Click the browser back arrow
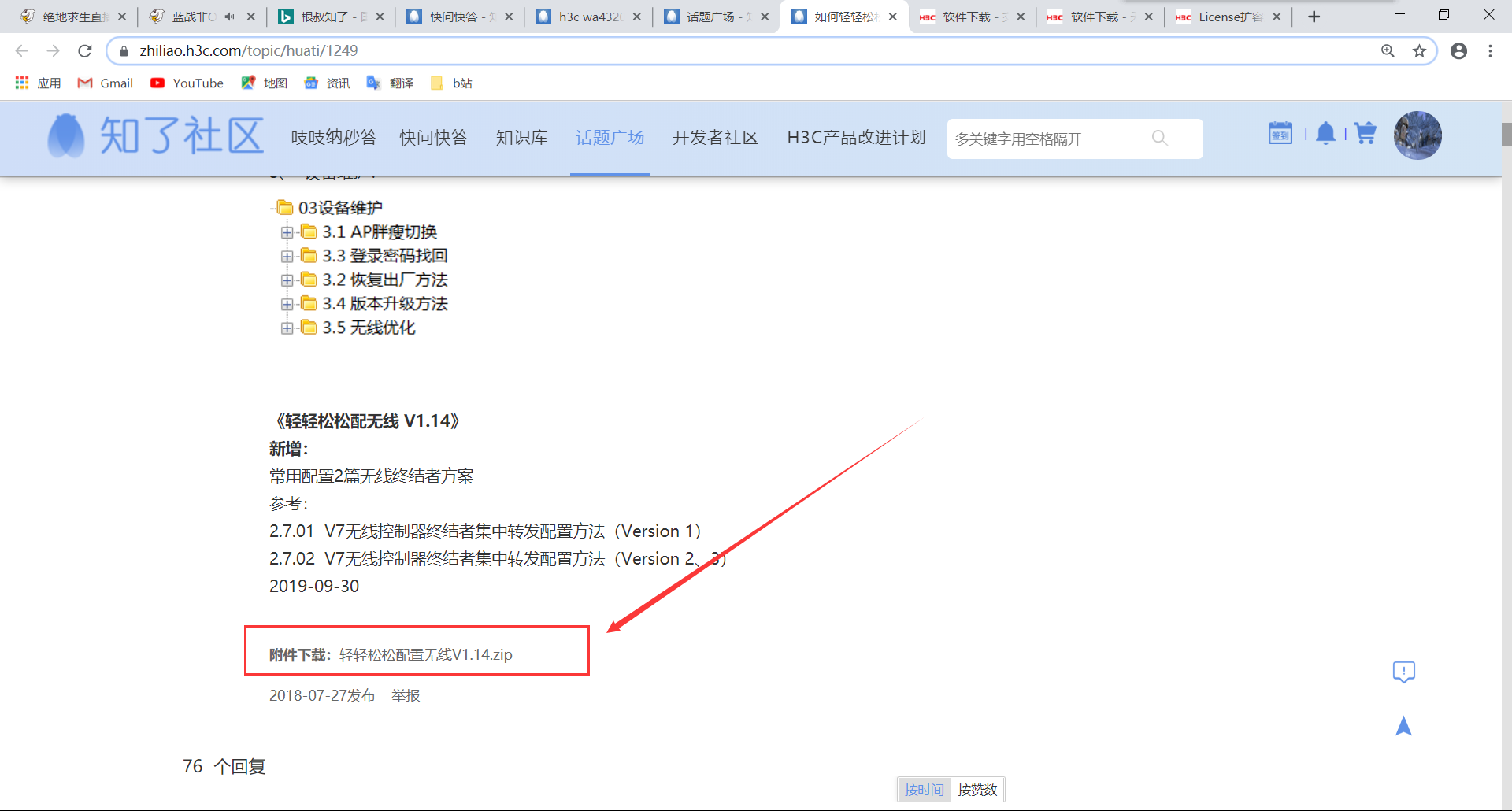 click(x=21, y=50)
